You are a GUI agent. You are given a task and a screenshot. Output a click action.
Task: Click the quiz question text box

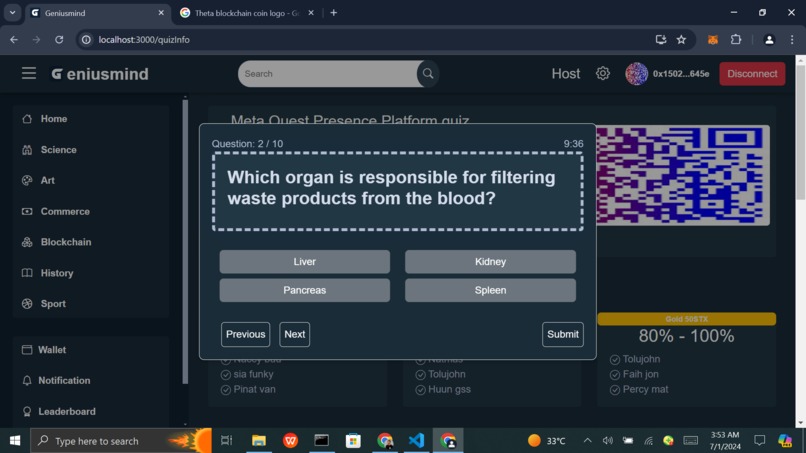pyautogui.click(x=397, y=191)
